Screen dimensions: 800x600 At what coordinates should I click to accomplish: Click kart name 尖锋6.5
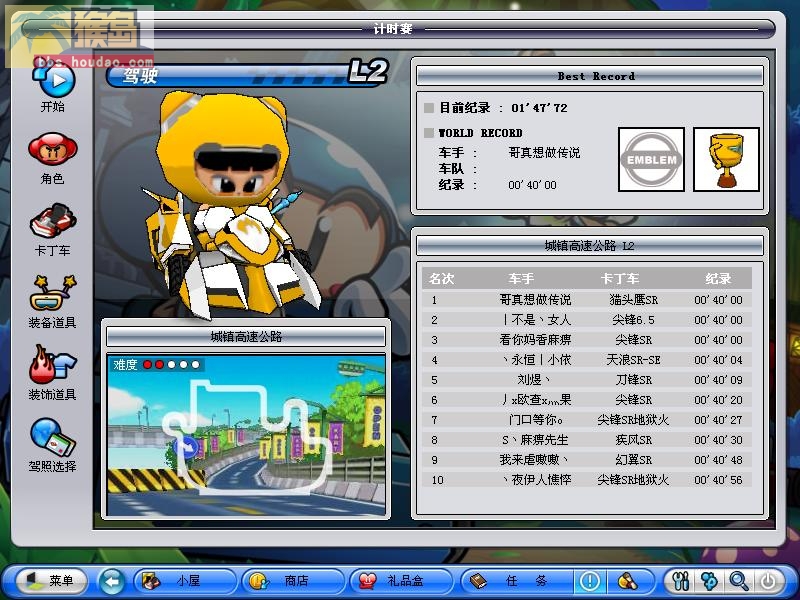point(633,320)
